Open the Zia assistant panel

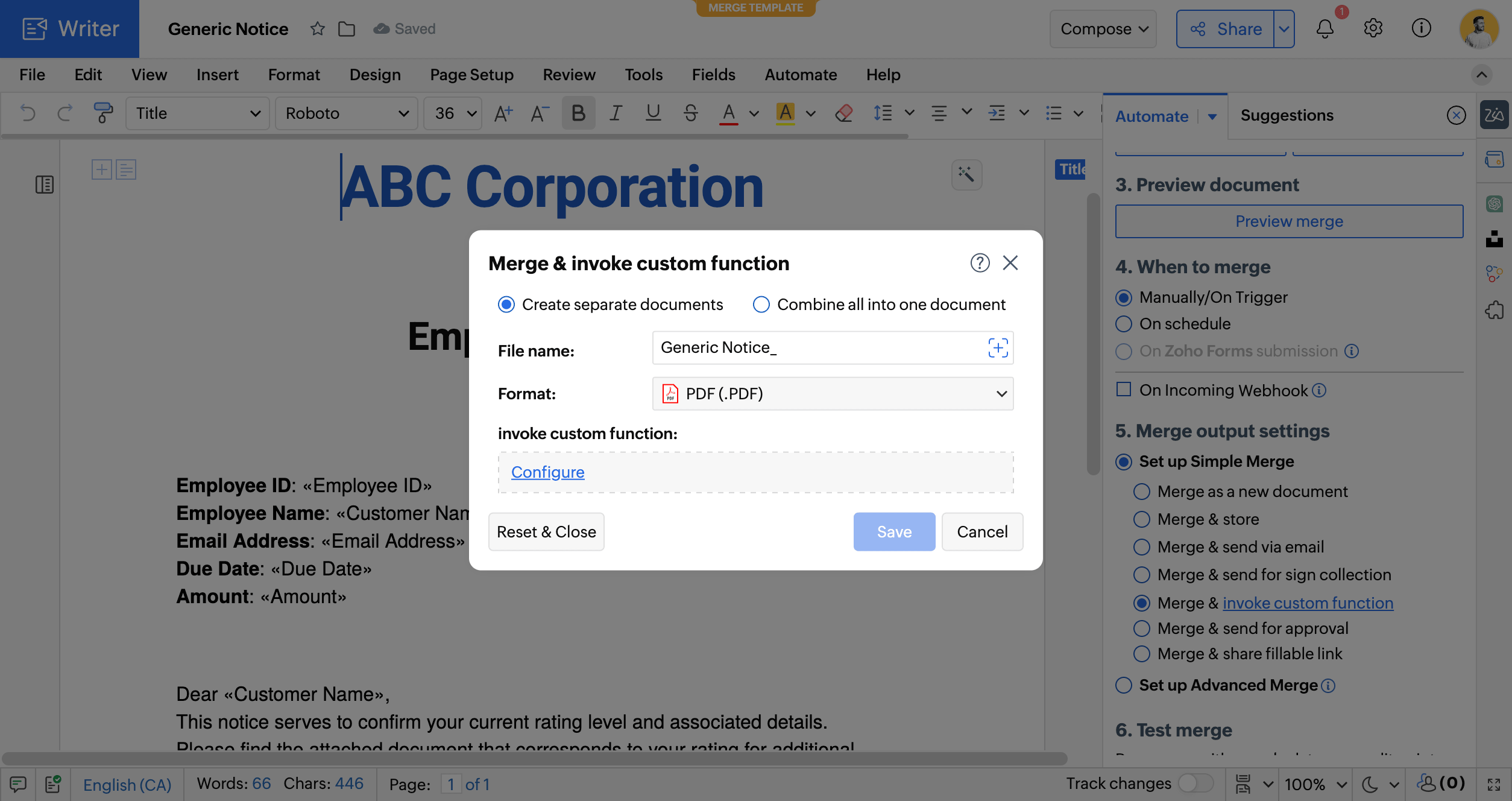tap(1494, 115)
